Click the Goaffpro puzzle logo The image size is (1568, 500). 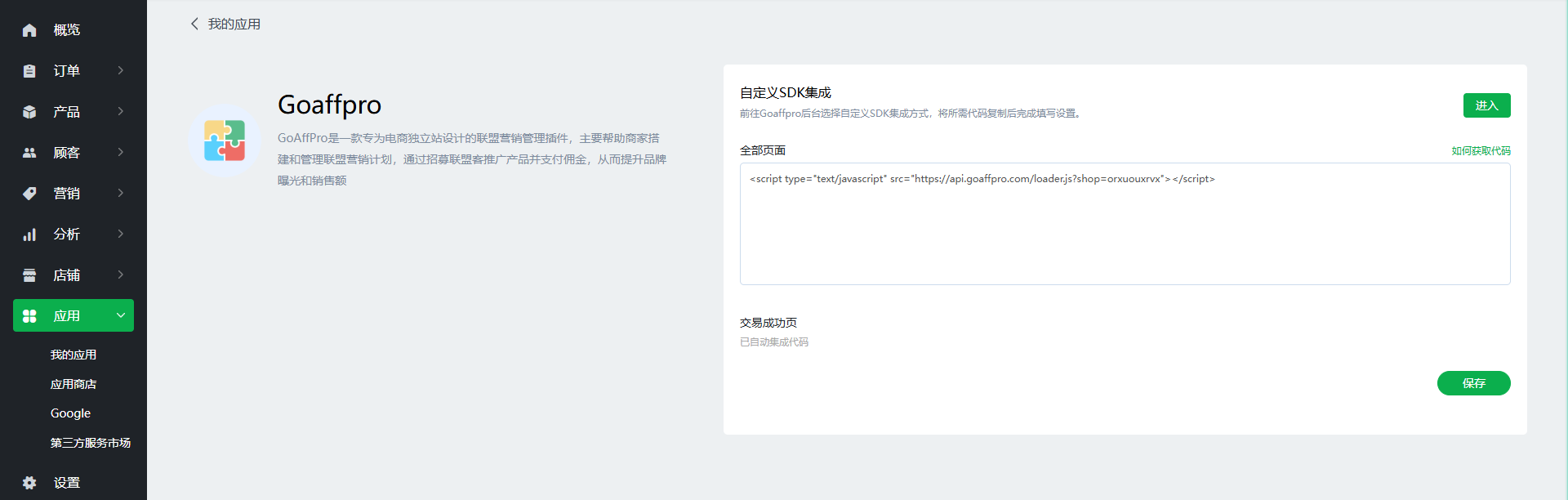click(225, 141)
